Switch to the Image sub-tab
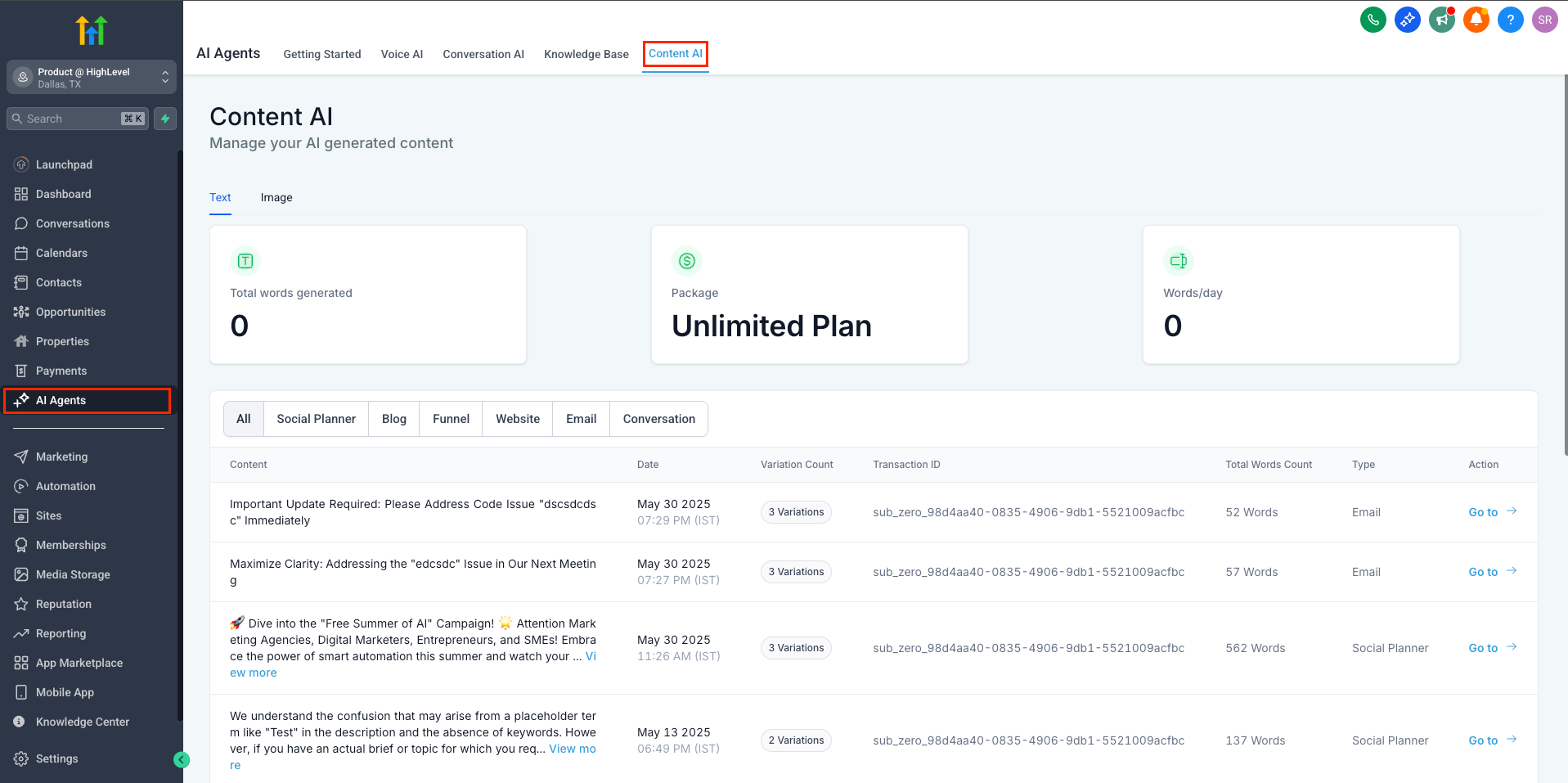 click(x=276, y=197)
